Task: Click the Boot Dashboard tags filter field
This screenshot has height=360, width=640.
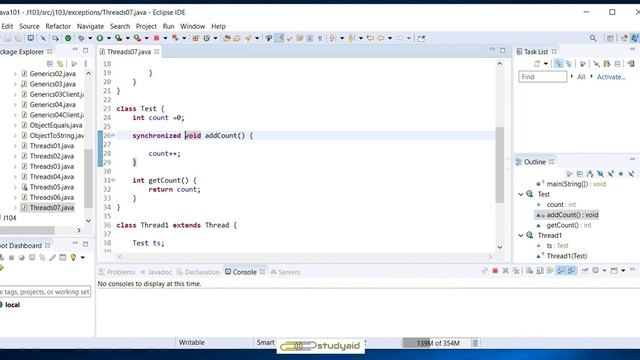Action: (45, 291)
